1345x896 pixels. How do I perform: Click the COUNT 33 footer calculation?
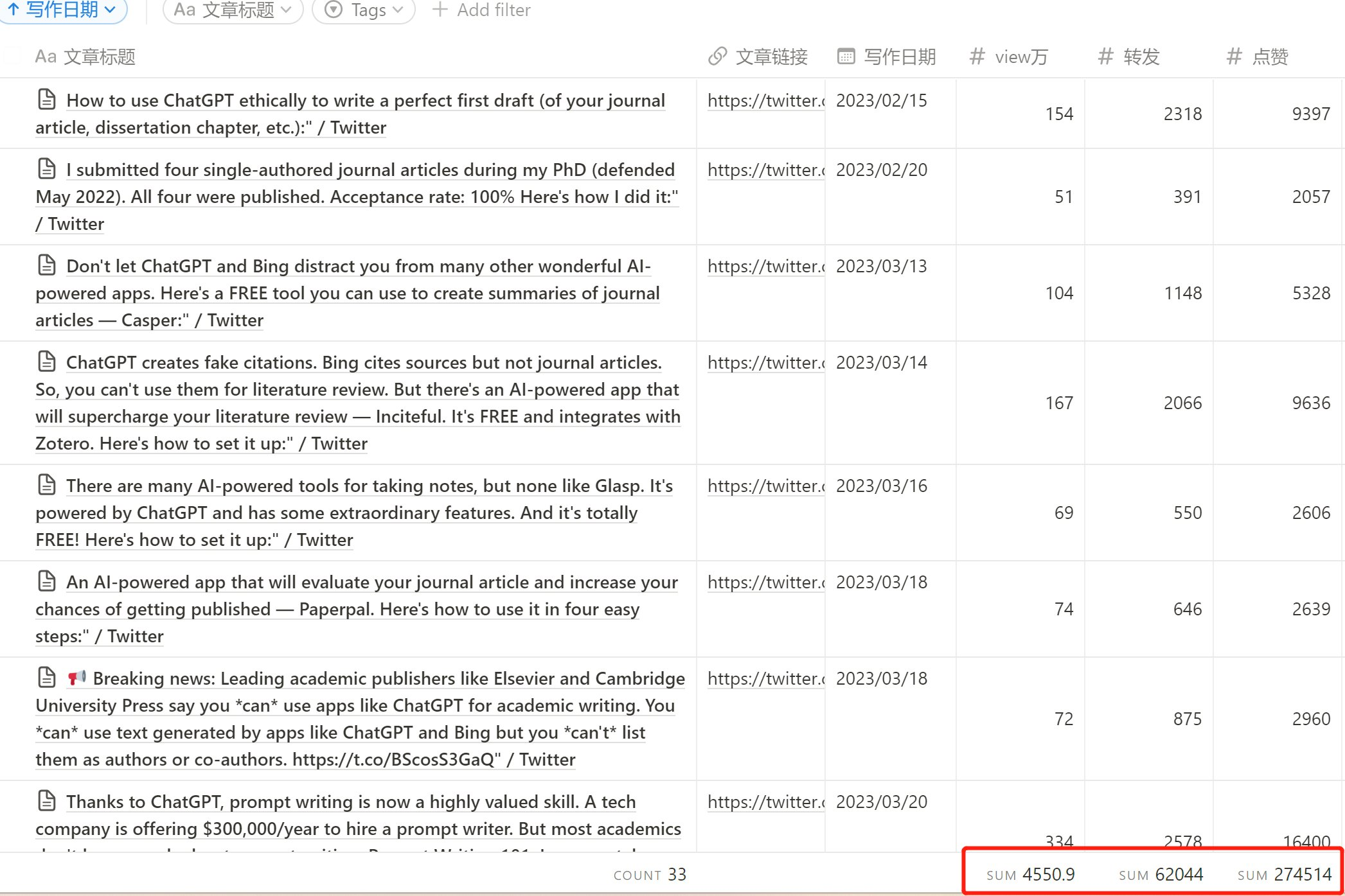point(650,874)
